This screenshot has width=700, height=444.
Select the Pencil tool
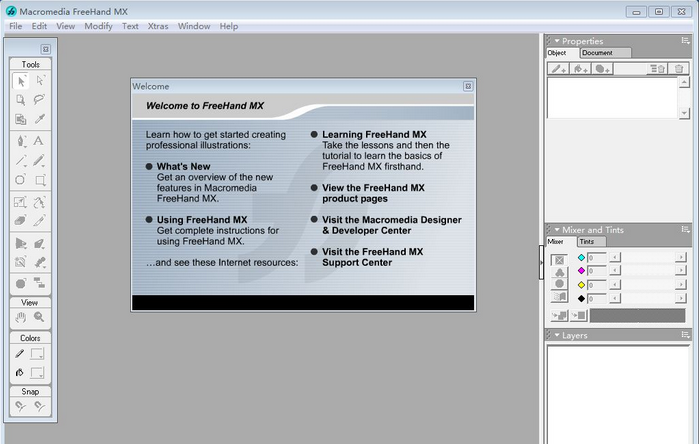tap(39, 160)
